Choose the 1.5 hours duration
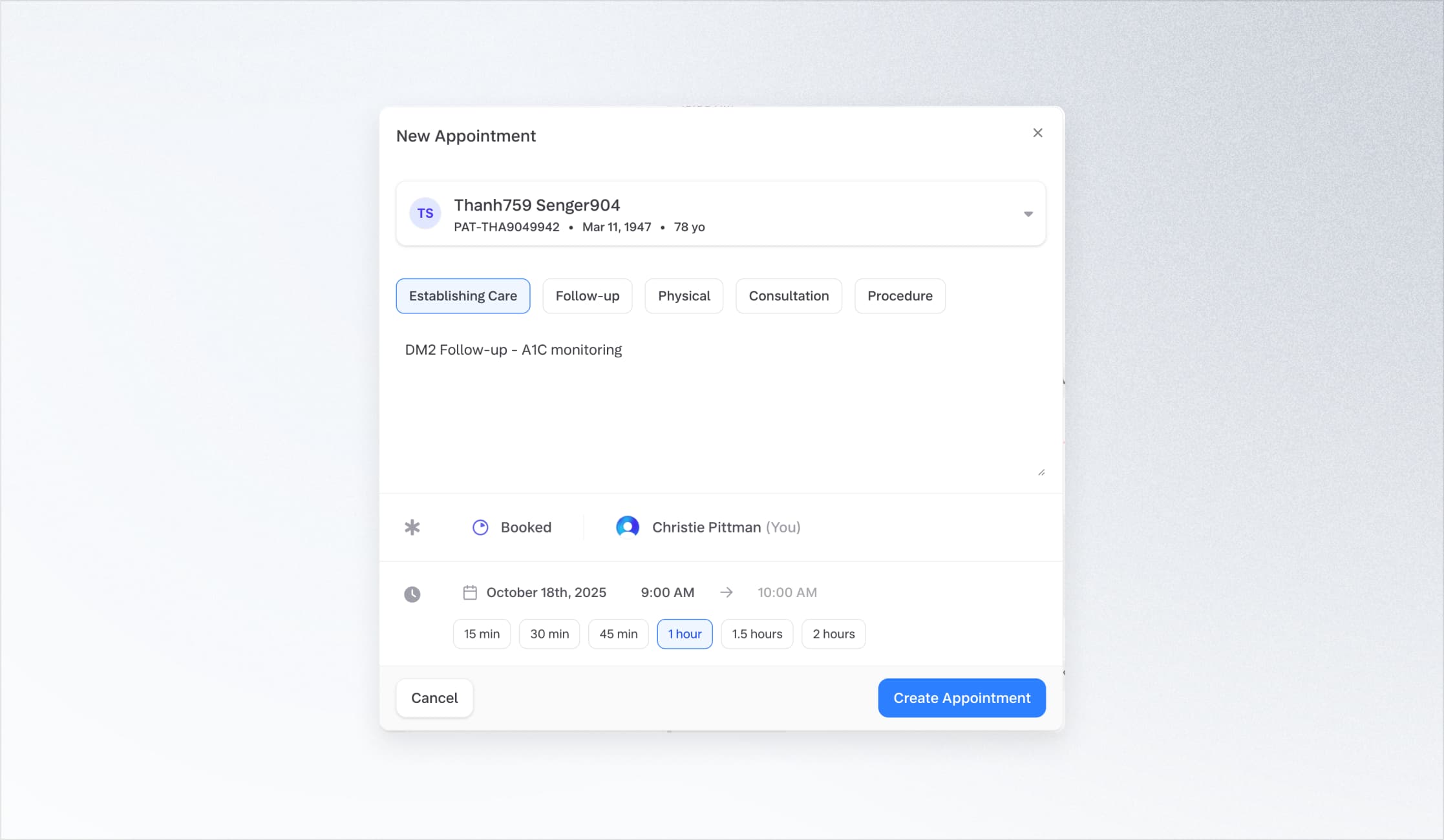 pos(756,634)
